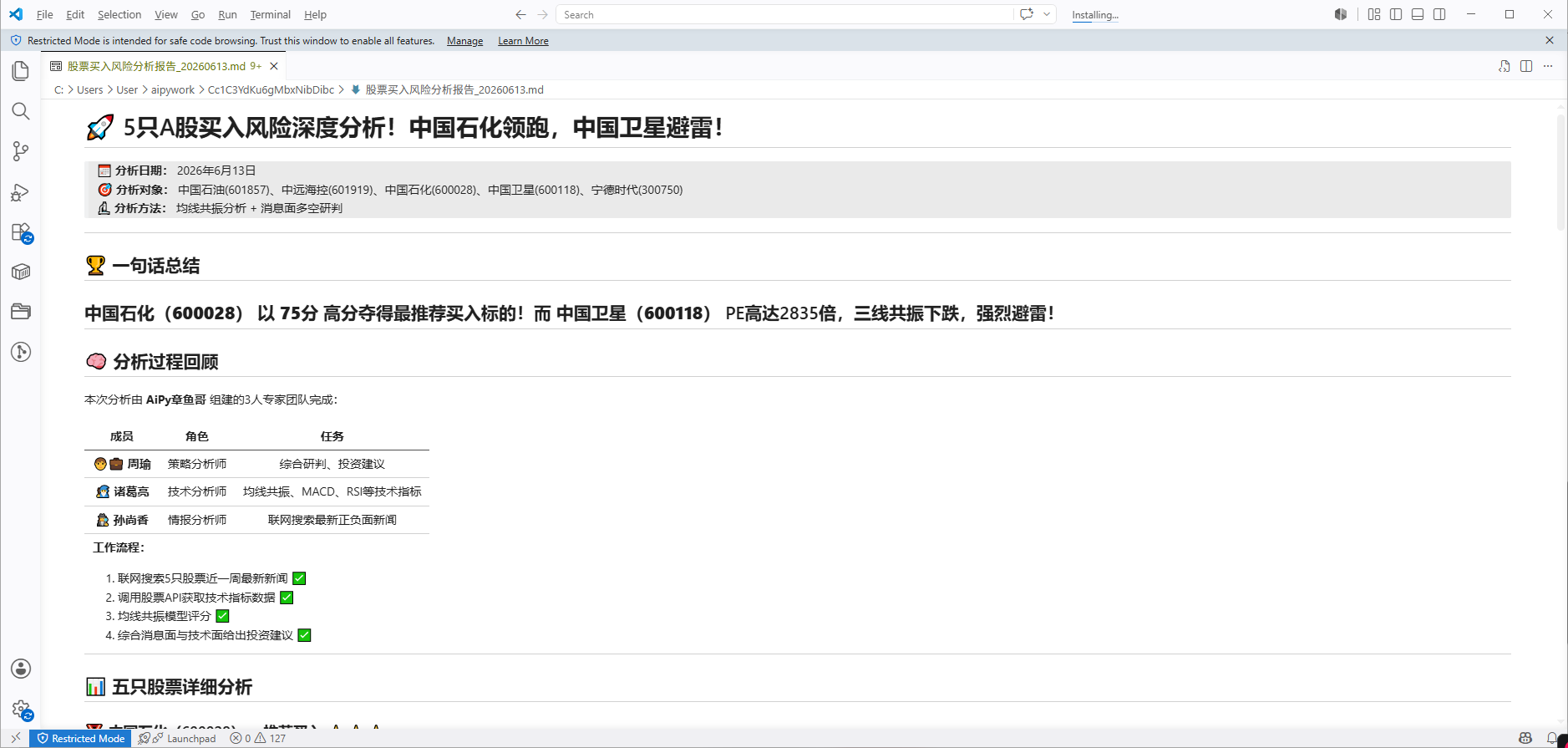Viewport: 1568px width, 748px height.
Task: Toggle the primary side bar
Action: pyautogui.click(x=1396, y=14)
